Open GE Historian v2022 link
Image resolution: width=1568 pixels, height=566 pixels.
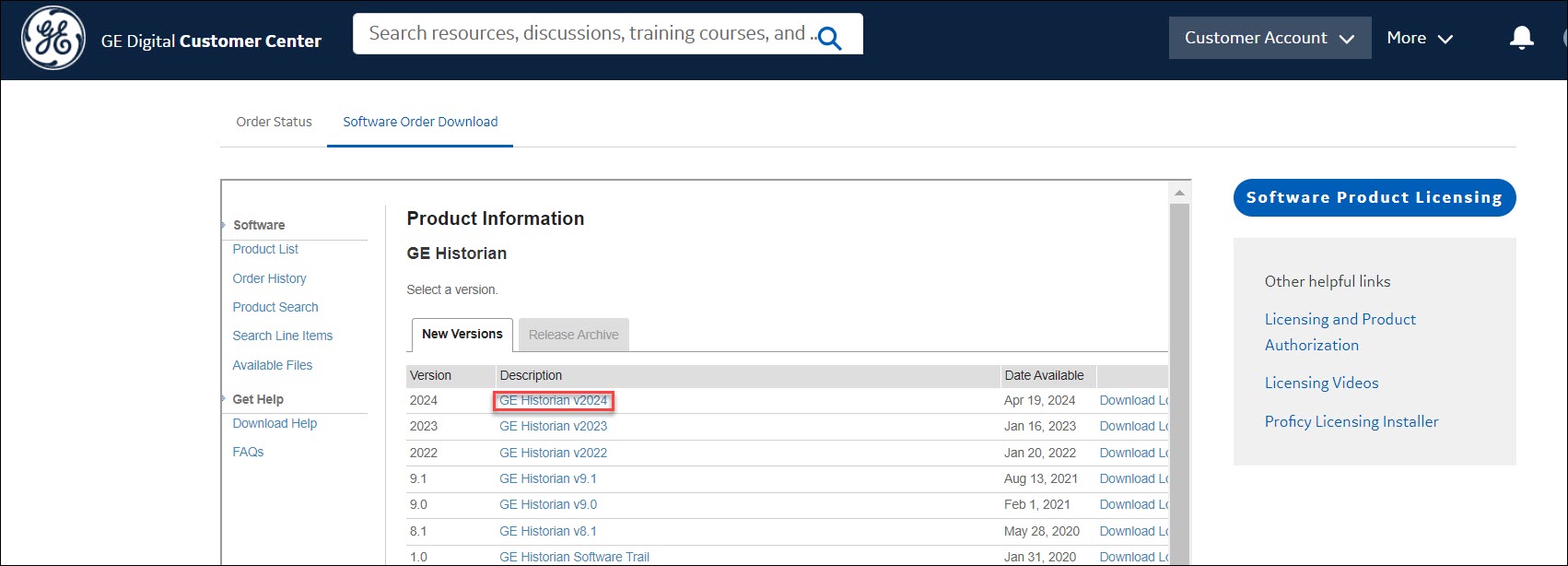[553, 453]
